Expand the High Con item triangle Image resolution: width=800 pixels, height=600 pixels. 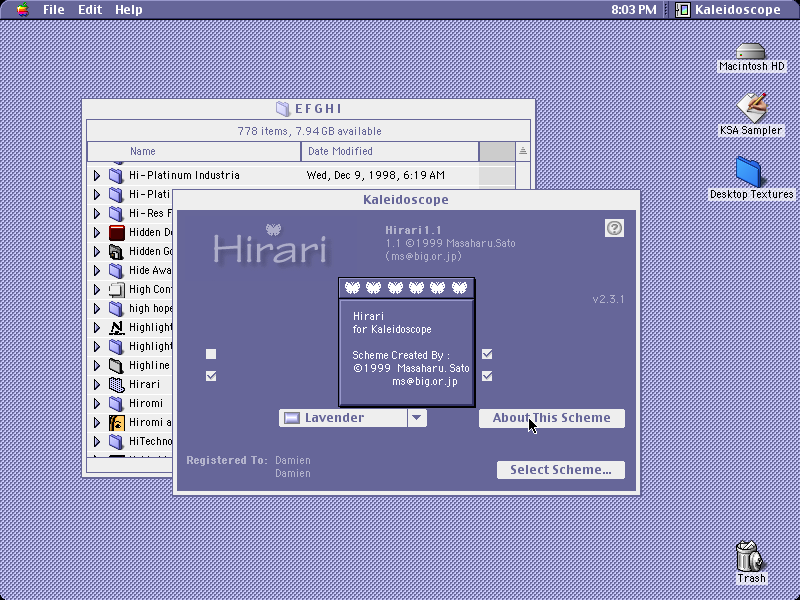pos(96,289)
